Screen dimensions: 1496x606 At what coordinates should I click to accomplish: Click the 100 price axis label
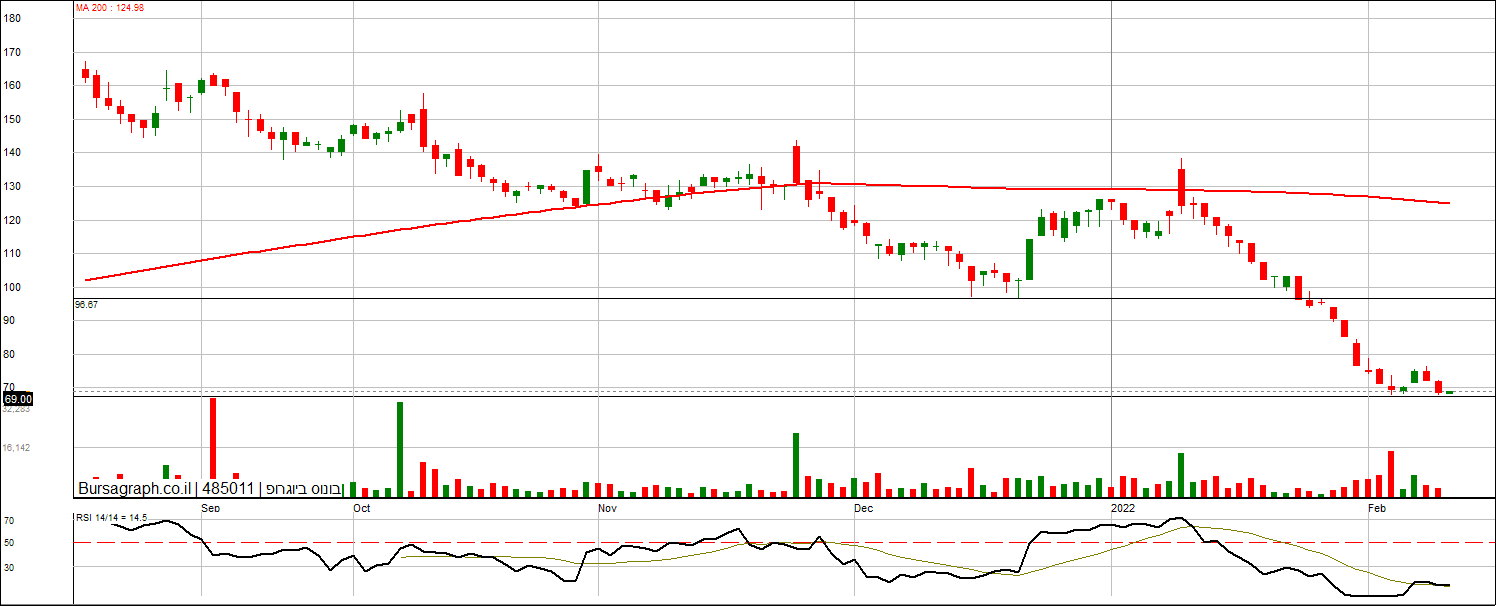pos(12,288)
